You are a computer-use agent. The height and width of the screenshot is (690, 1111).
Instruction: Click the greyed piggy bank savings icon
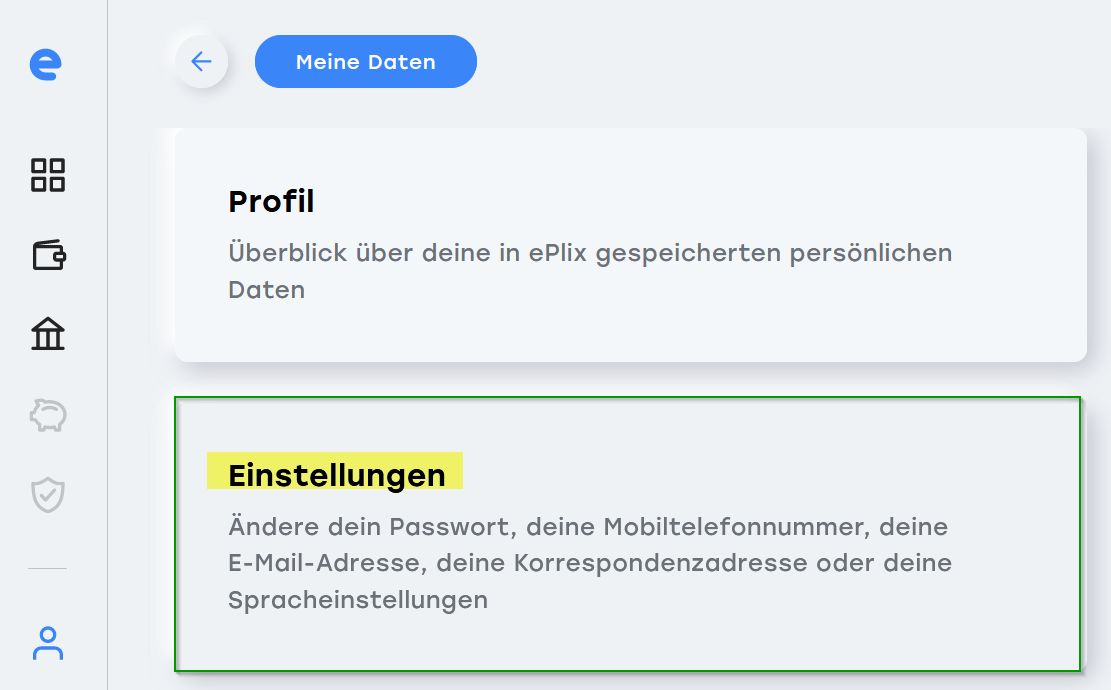coord(47,415)
